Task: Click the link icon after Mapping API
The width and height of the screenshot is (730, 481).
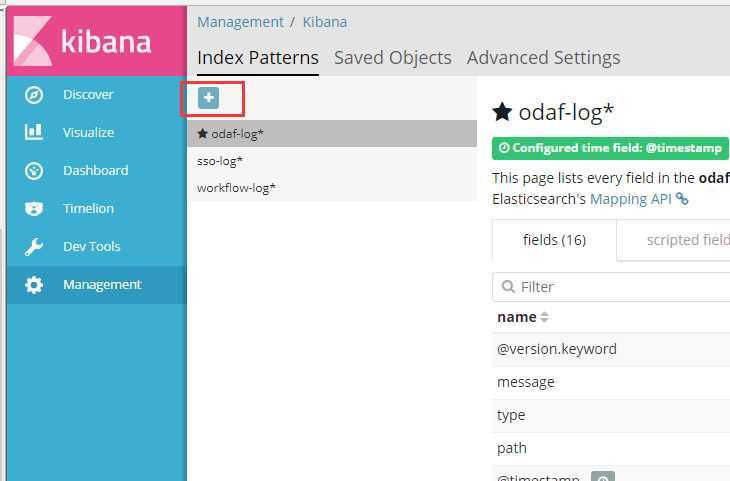Action: coord(682,199)
